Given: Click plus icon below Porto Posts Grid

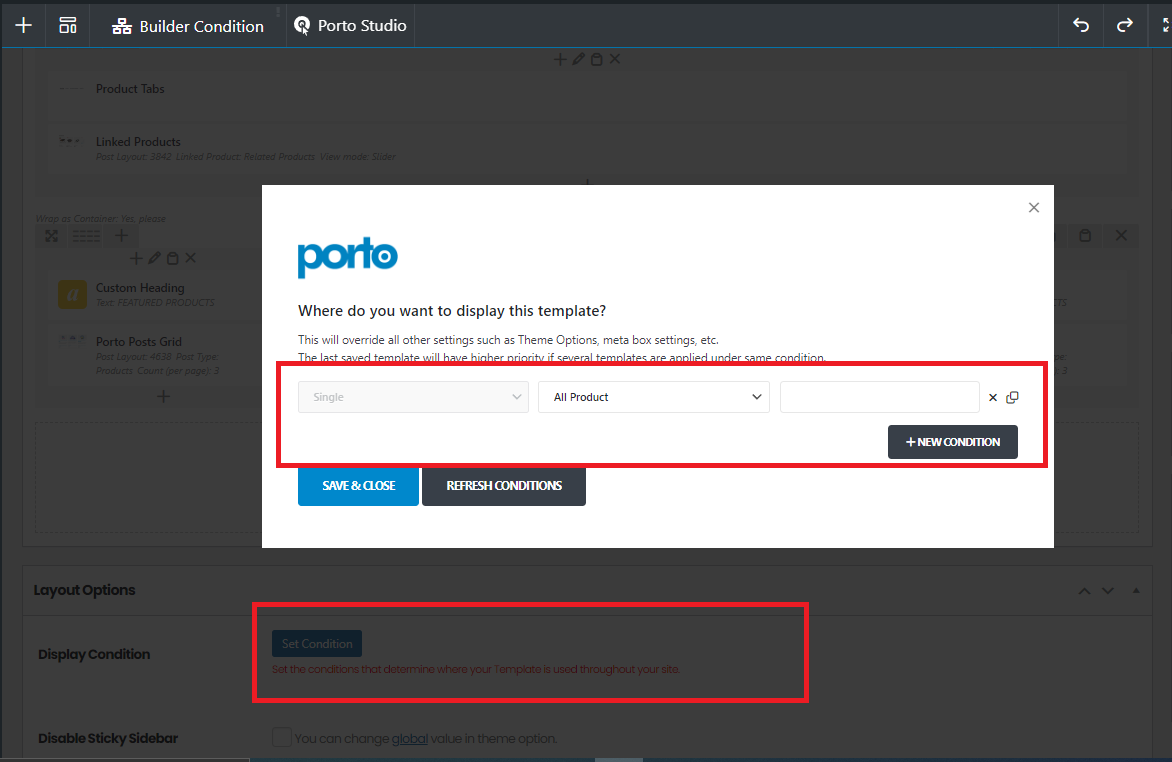Looking at the screenshot, I should [x=163, y=396].
